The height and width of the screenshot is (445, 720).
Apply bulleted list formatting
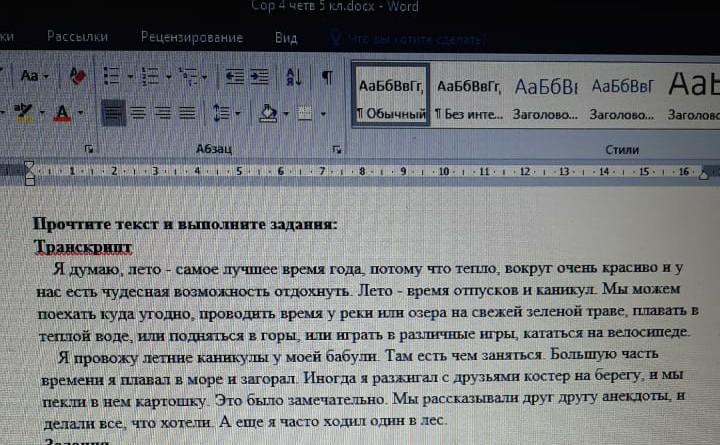pyautogui.click(x=112, y=76)
